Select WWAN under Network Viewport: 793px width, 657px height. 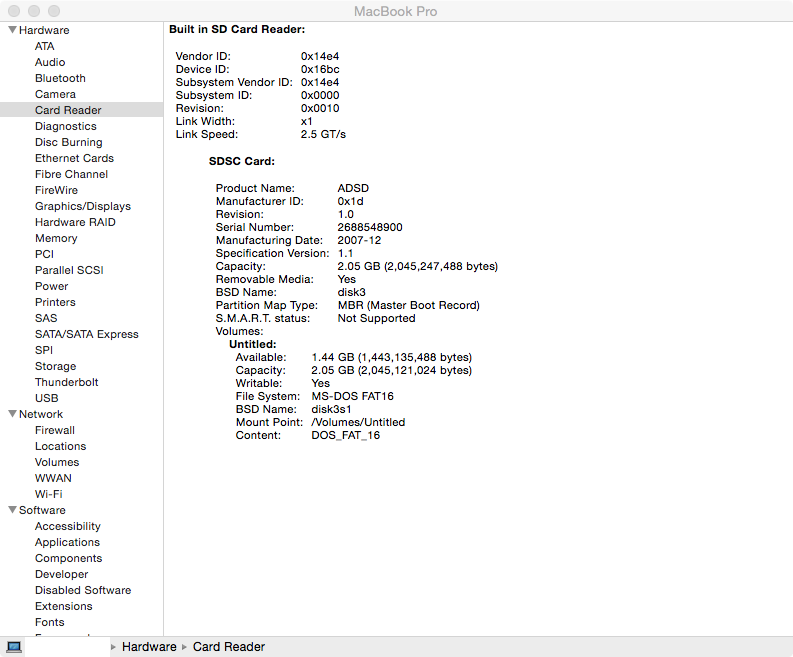pyautogui.click(x=53, y=478)
